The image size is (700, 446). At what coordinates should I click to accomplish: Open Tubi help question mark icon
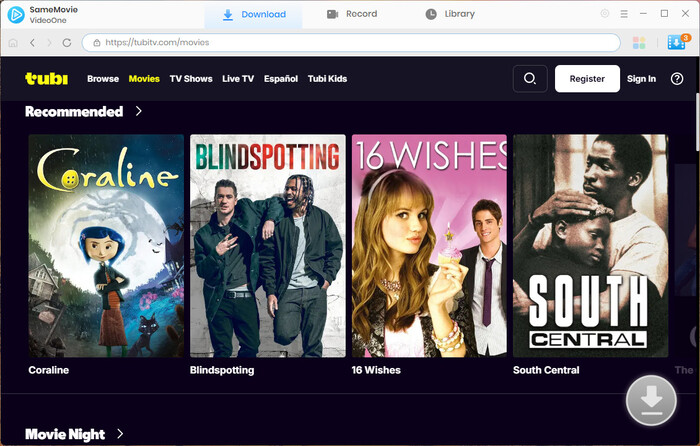click(677, 79)
